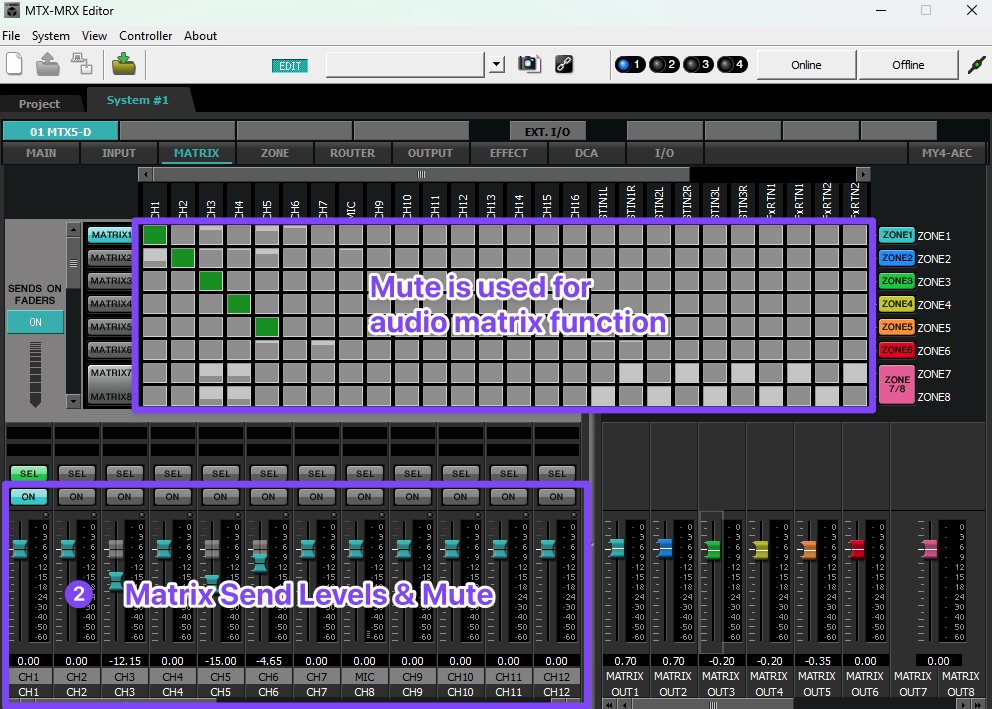
Task: Select channel CH5 with its SEL button
Action: tap(221, 473)
